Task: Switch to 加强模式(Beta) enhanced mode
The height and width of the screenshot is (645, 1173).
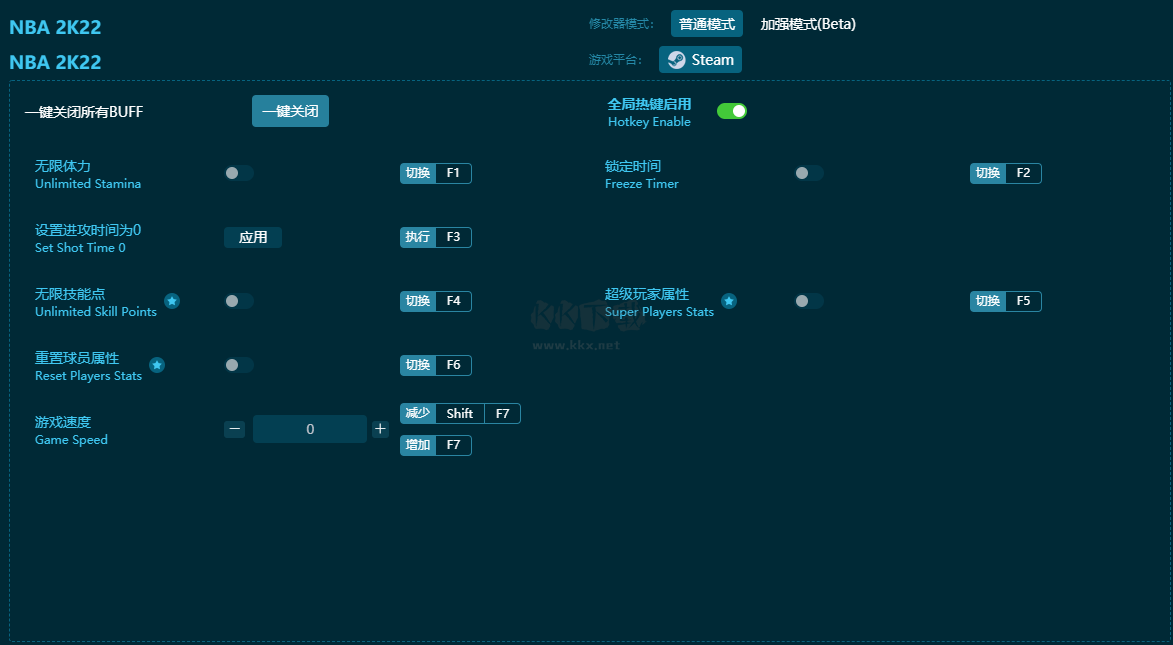Action: 808,24
